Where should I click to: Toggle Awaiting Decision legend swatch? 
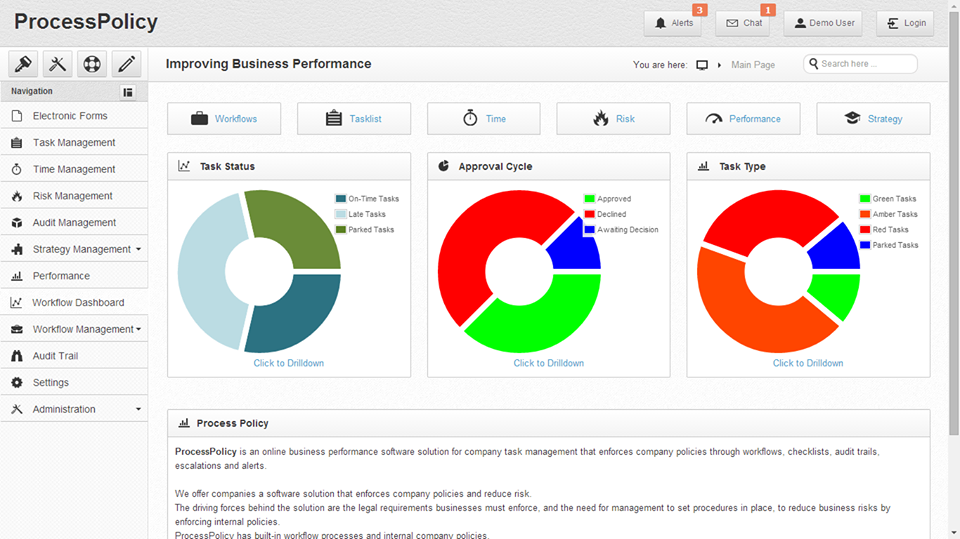(x=589, y=229)
